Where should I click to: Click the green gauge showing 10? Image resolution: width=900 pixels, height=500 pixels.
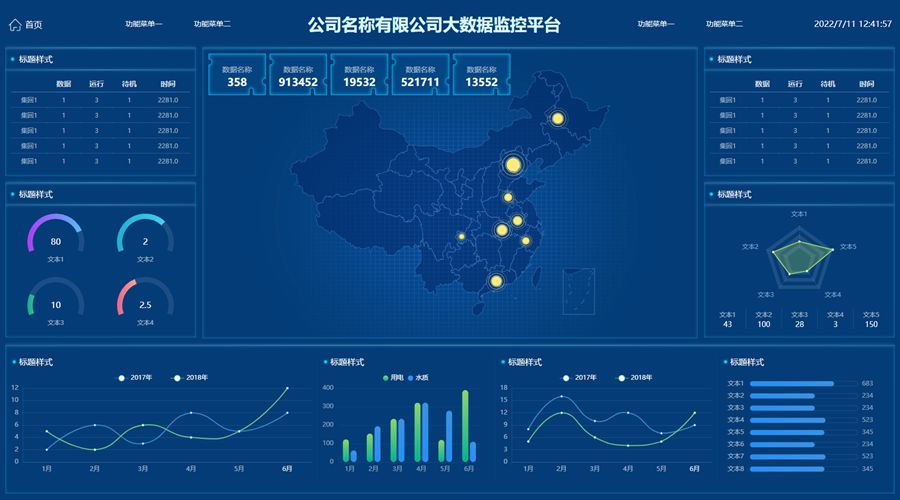pos(55,303)
